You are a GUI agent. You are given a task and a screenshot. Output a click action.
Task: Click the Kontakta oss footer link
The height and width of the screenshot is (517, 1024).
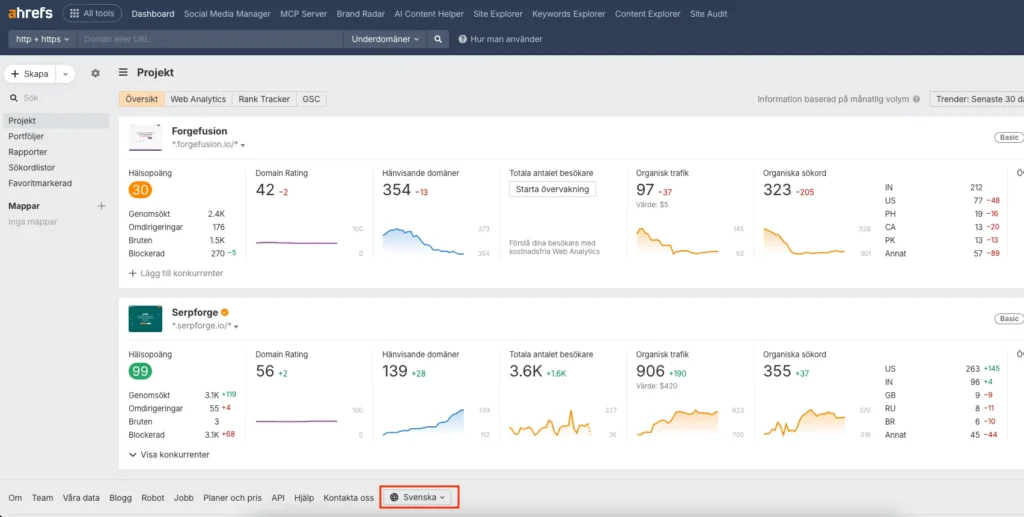pos(349,497)
